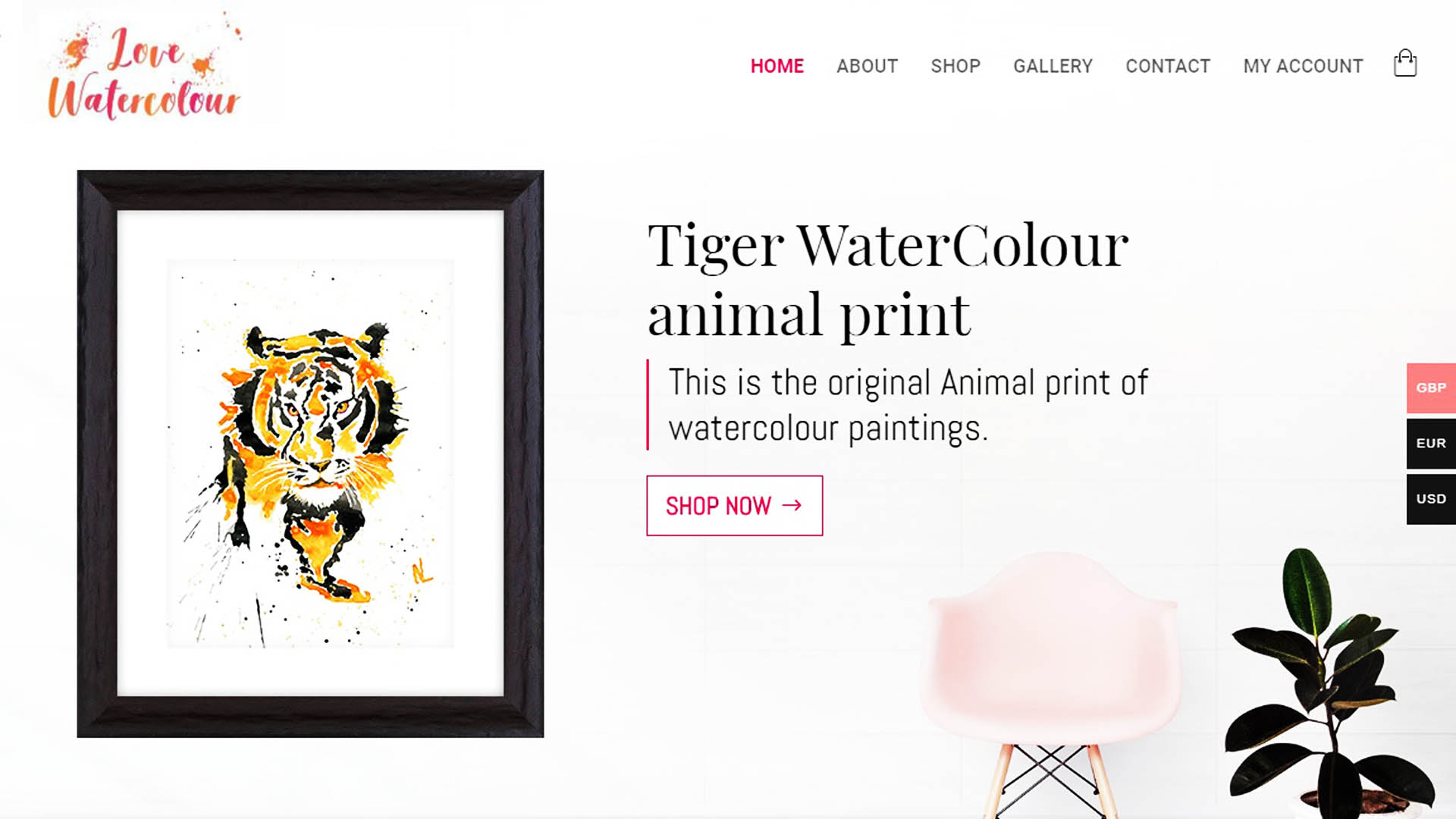Click the original Animal print description text
The height and width of the screenshot is (819, 1456).
pos(908,405)
